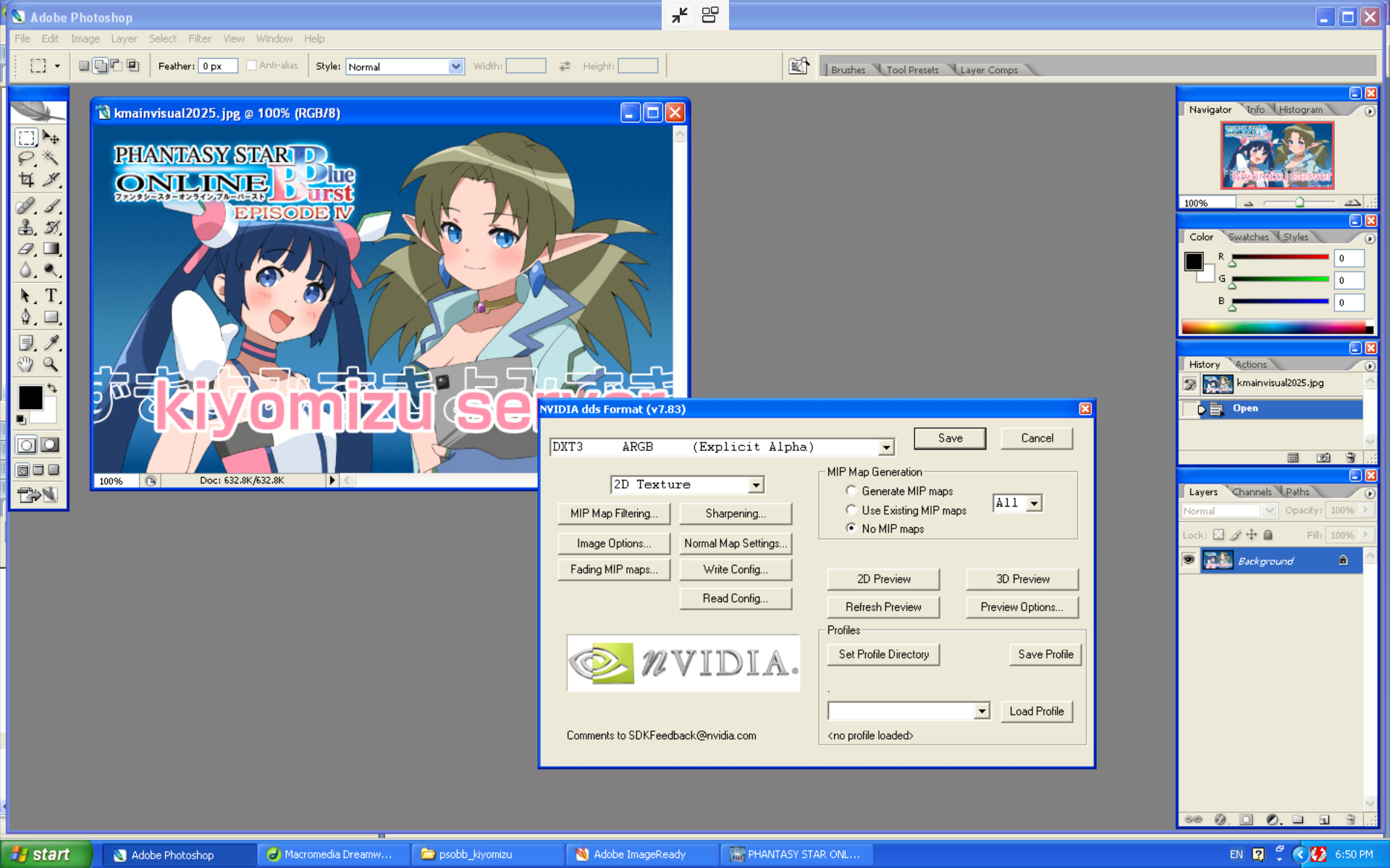This screenshot has width=1390, height=868.
Task: Switch to the Channels tab
Action: click(1251, 492)
